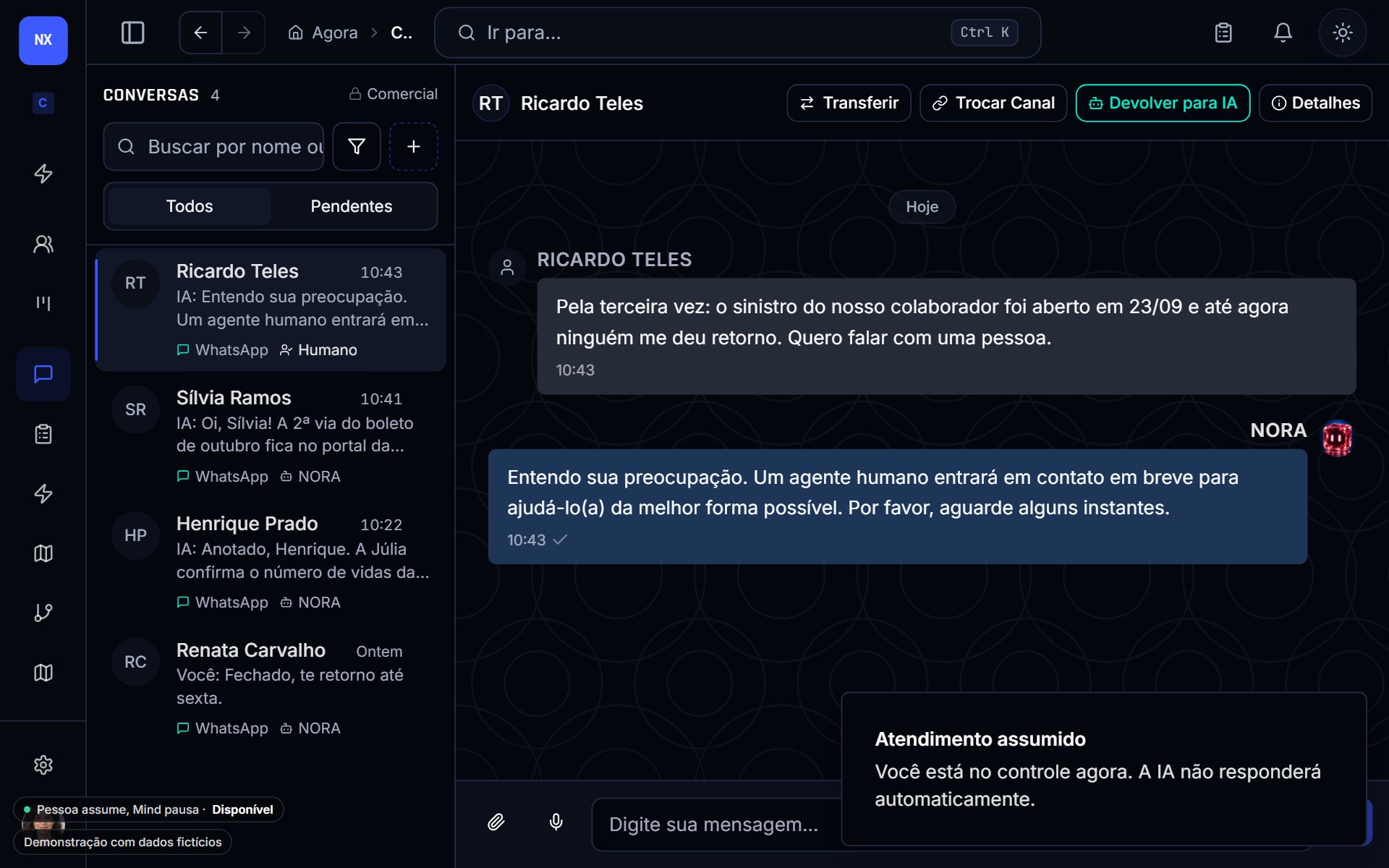Click the Transferir button

pyautogui.click(x=849, y=103)
